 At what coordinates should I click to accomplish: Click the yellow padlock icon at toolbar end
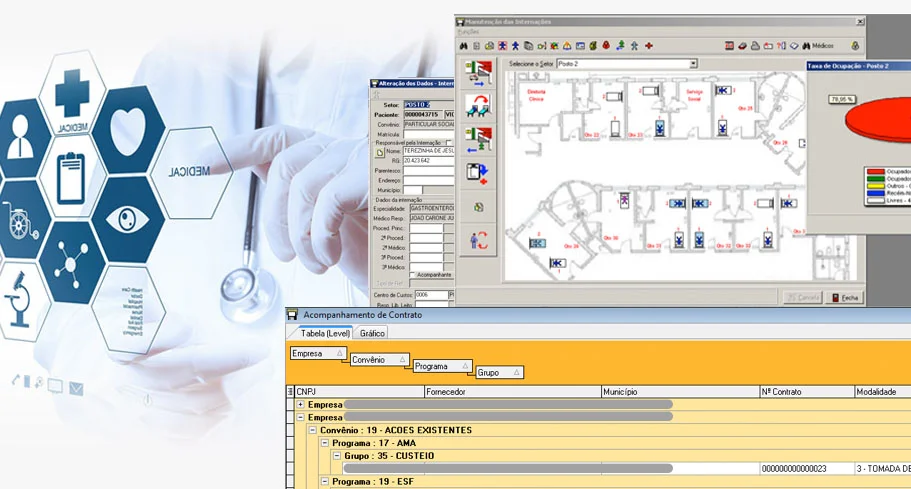(x=855, y=46)
